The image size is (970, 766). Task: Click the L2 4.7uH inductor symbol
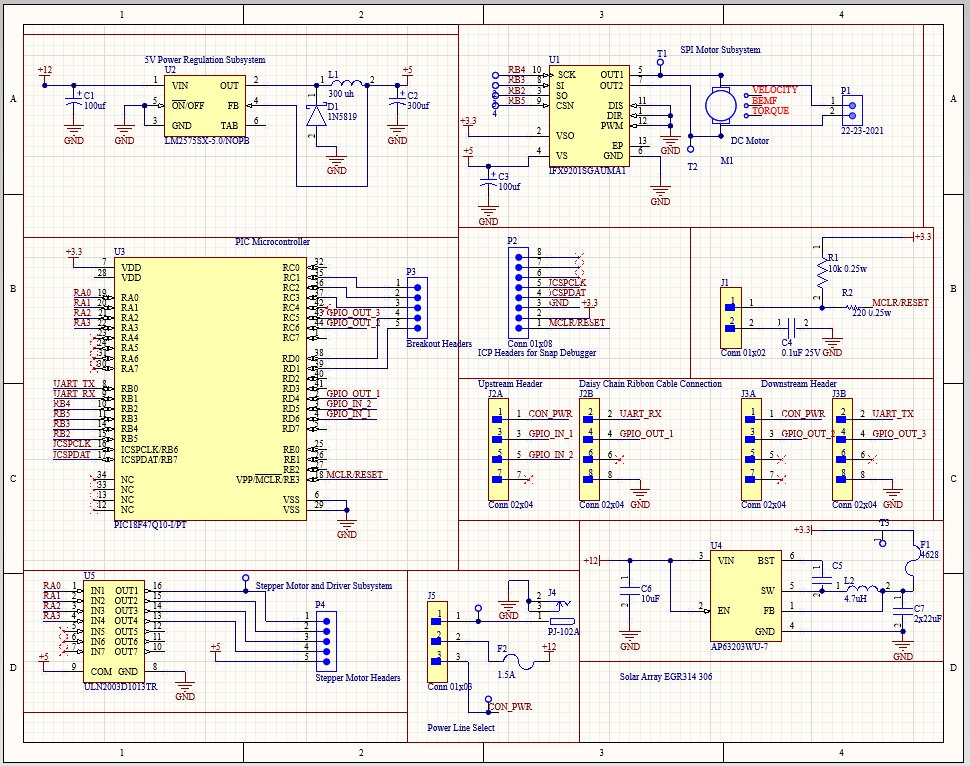[x=860, y=587]
